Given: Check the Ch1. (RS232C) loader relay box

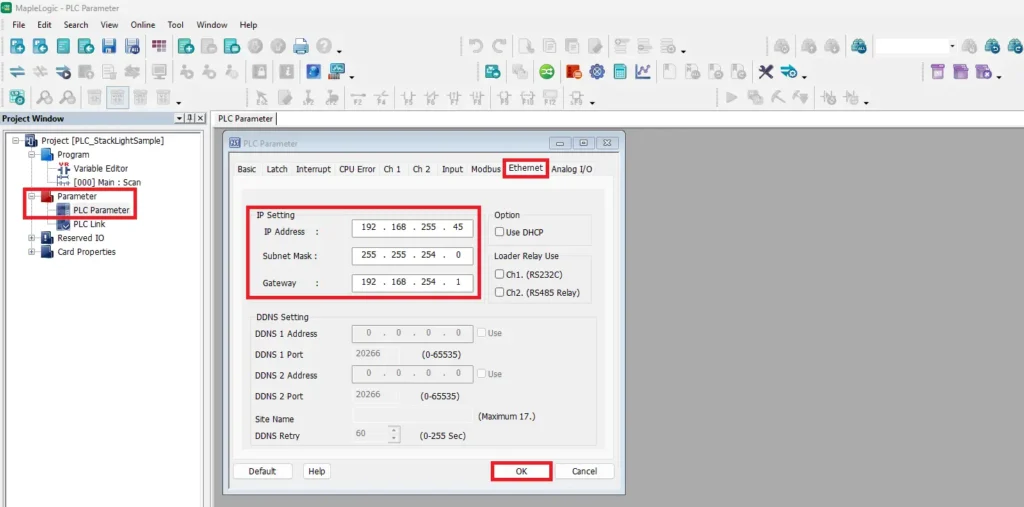Looking at the screenshot, I should [x=500, y=274].
